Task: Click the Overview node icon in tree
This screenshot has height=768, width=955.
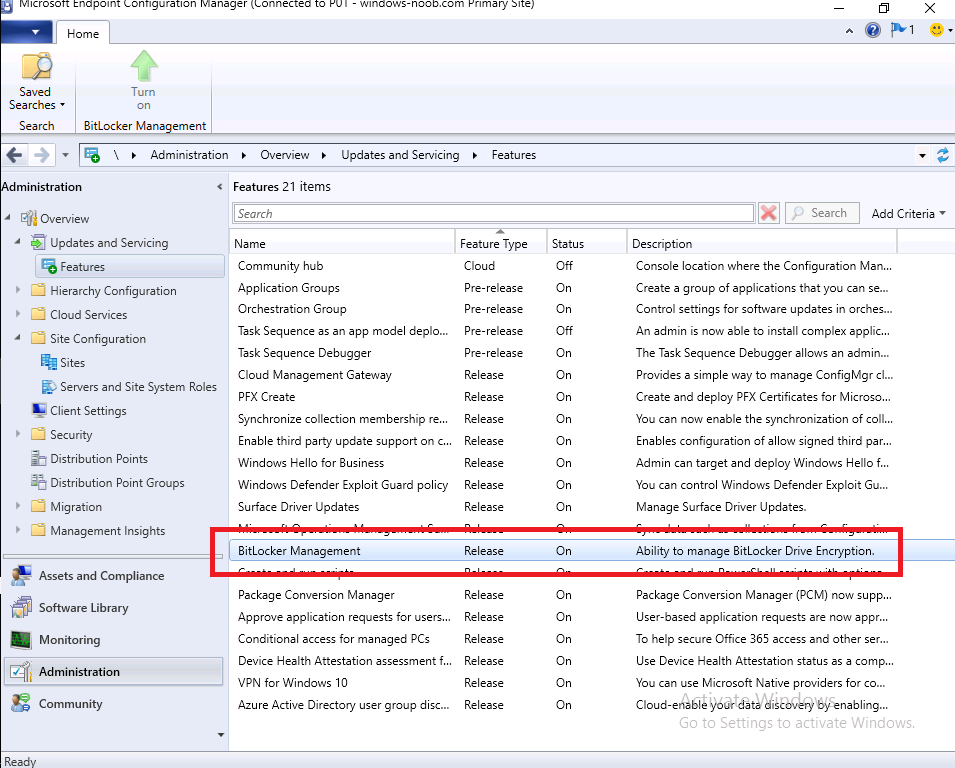Action: 29,218
